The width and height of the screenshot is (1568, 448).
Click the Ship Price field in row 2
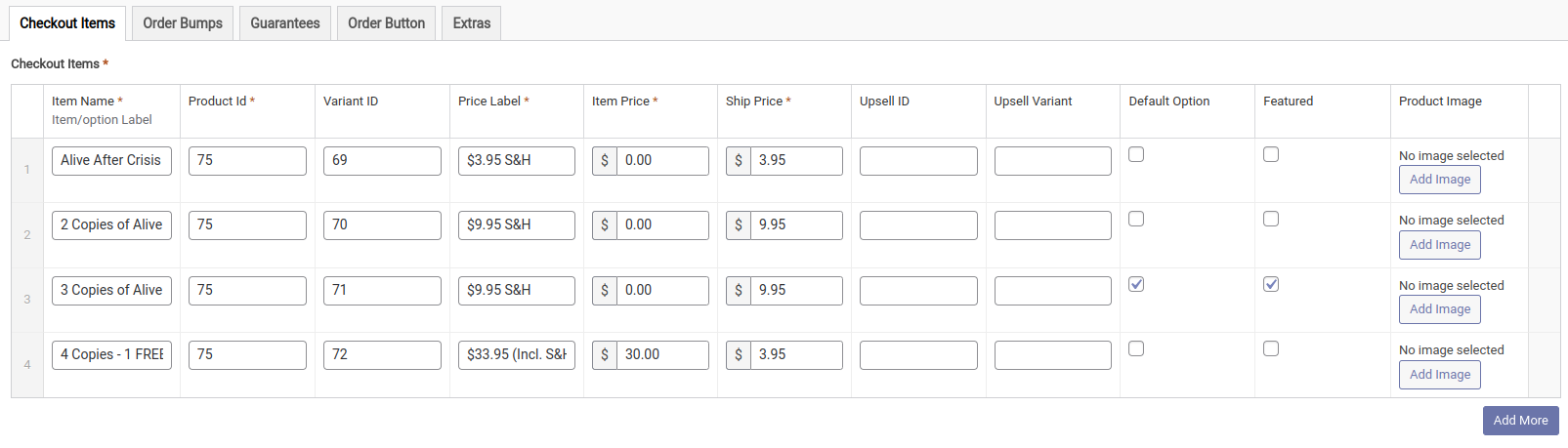(x=795, y=225)
